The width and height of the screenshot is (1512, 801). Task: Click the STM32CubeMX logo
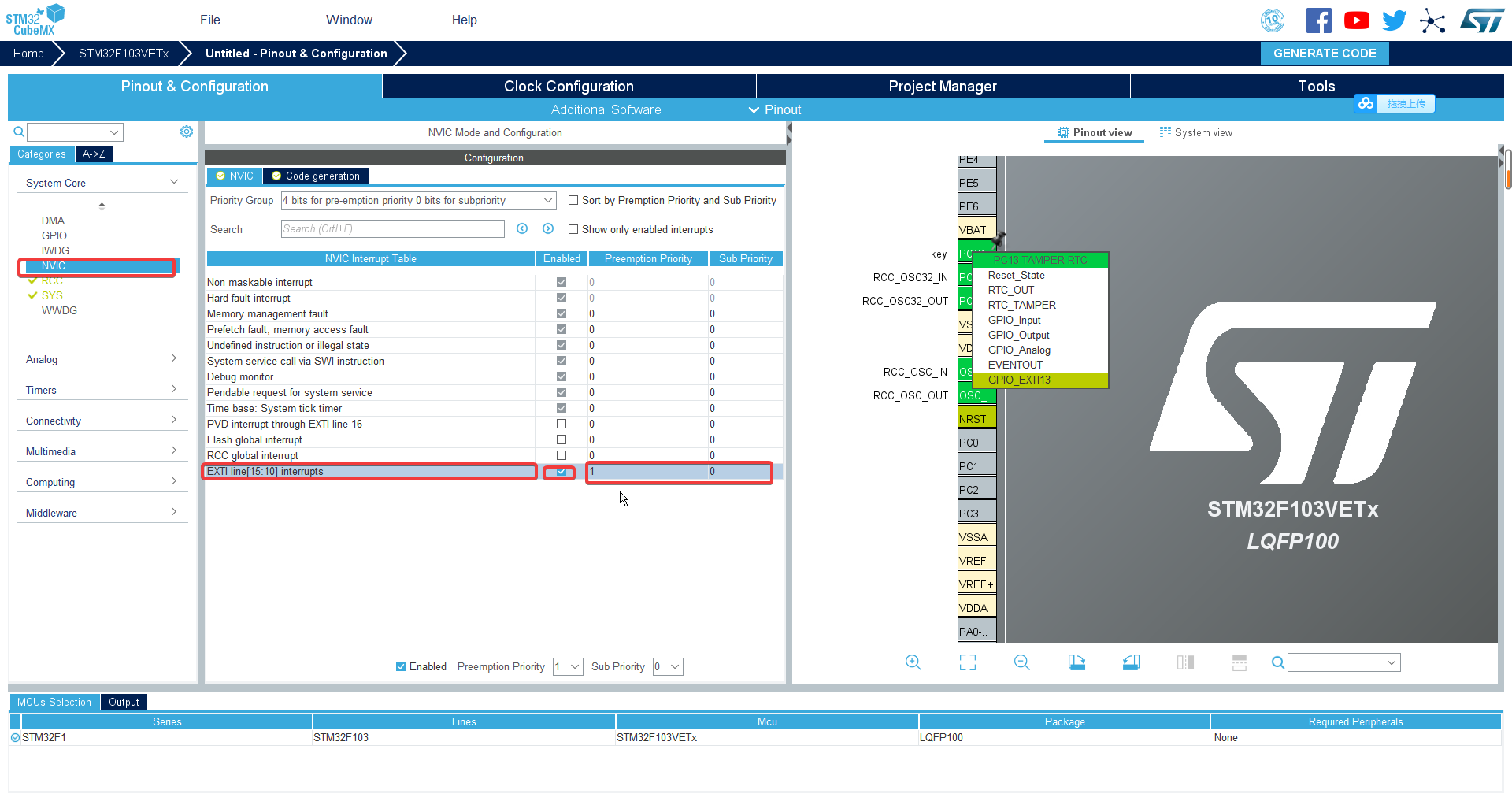35,20
